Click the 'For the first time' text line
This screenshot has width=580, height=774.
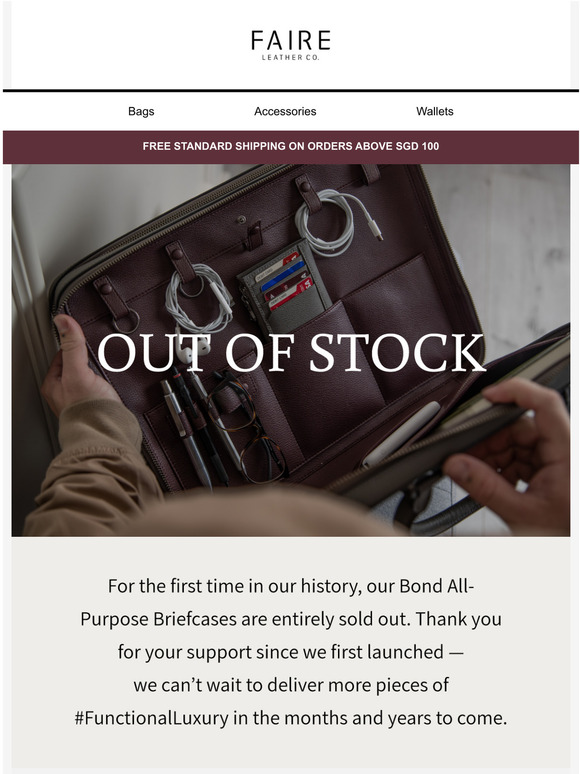click(291, 586)
